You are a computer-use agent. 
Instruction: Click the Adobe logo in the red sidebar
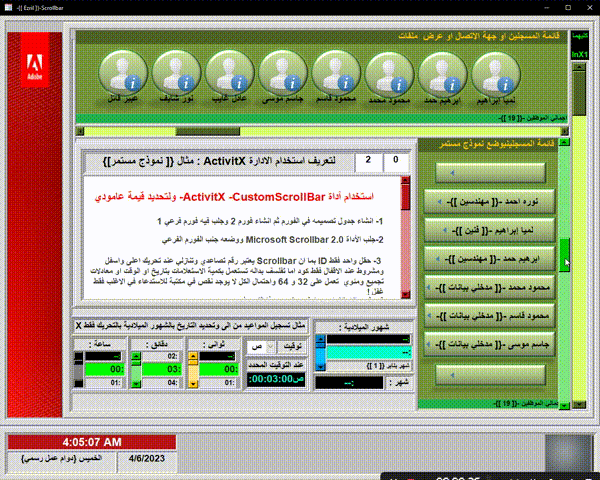click(35, 60)
